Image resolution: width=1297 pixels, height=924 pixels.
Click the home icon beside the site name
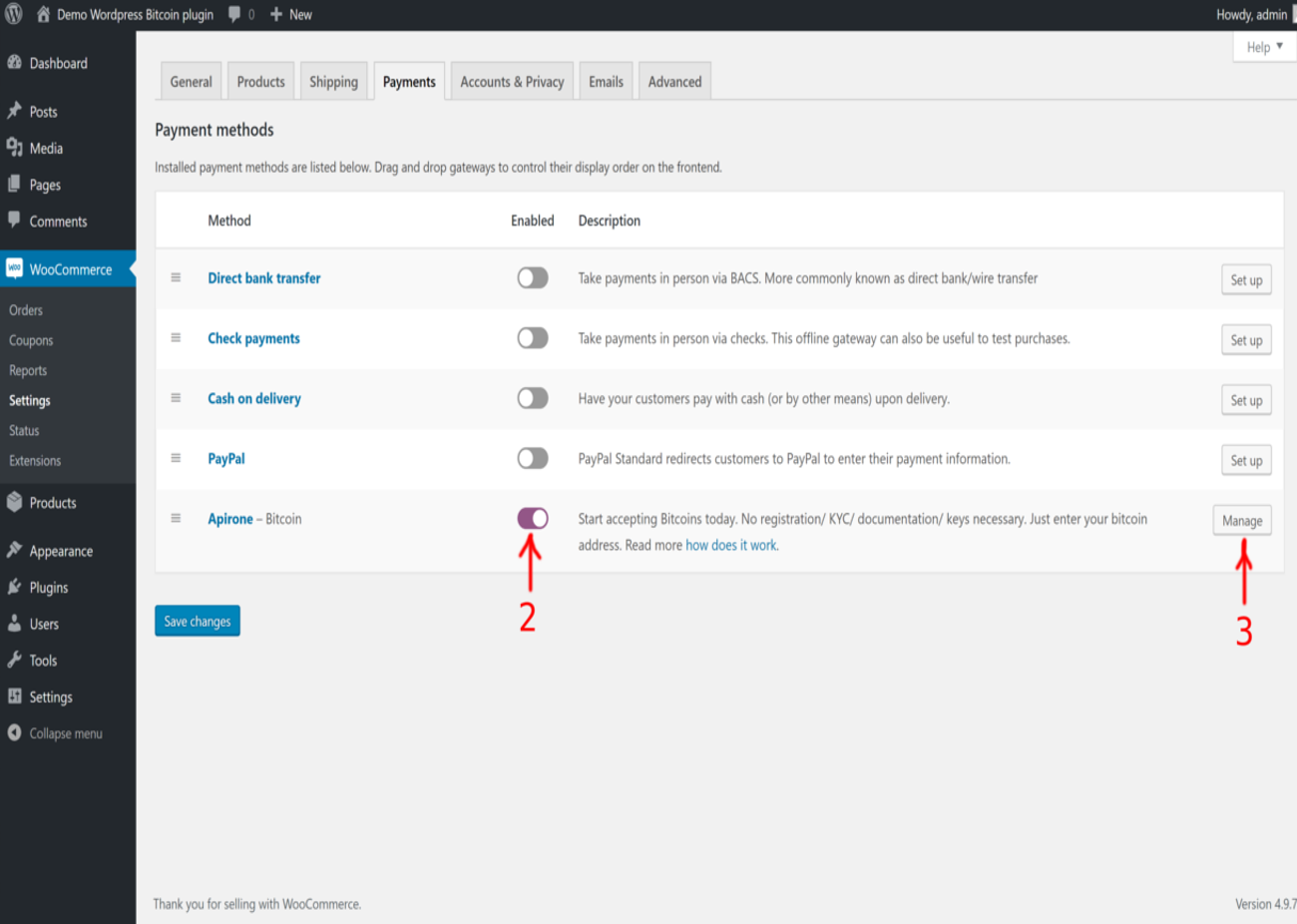point(43,14)
